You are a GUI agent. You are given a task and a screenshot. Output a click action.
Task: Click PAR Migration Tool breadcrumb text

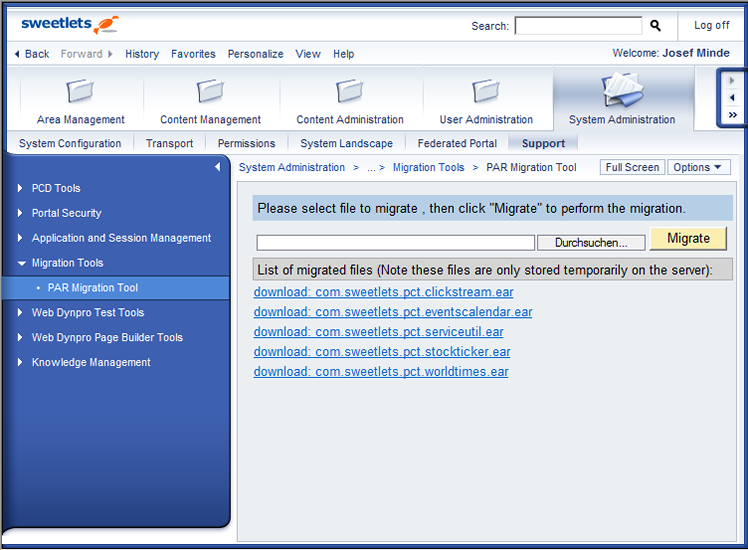[531, 167]
